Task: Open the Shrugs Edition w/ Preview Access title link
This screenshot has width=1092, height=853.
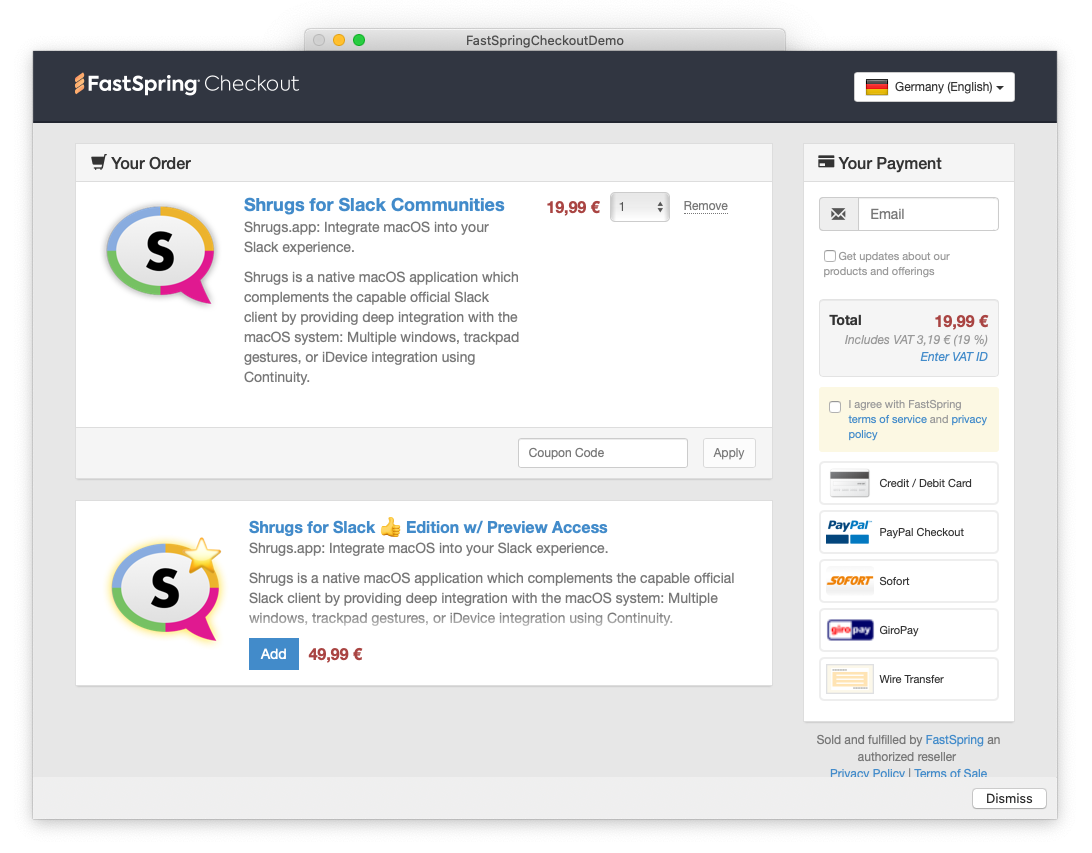Action: (428, 527)
